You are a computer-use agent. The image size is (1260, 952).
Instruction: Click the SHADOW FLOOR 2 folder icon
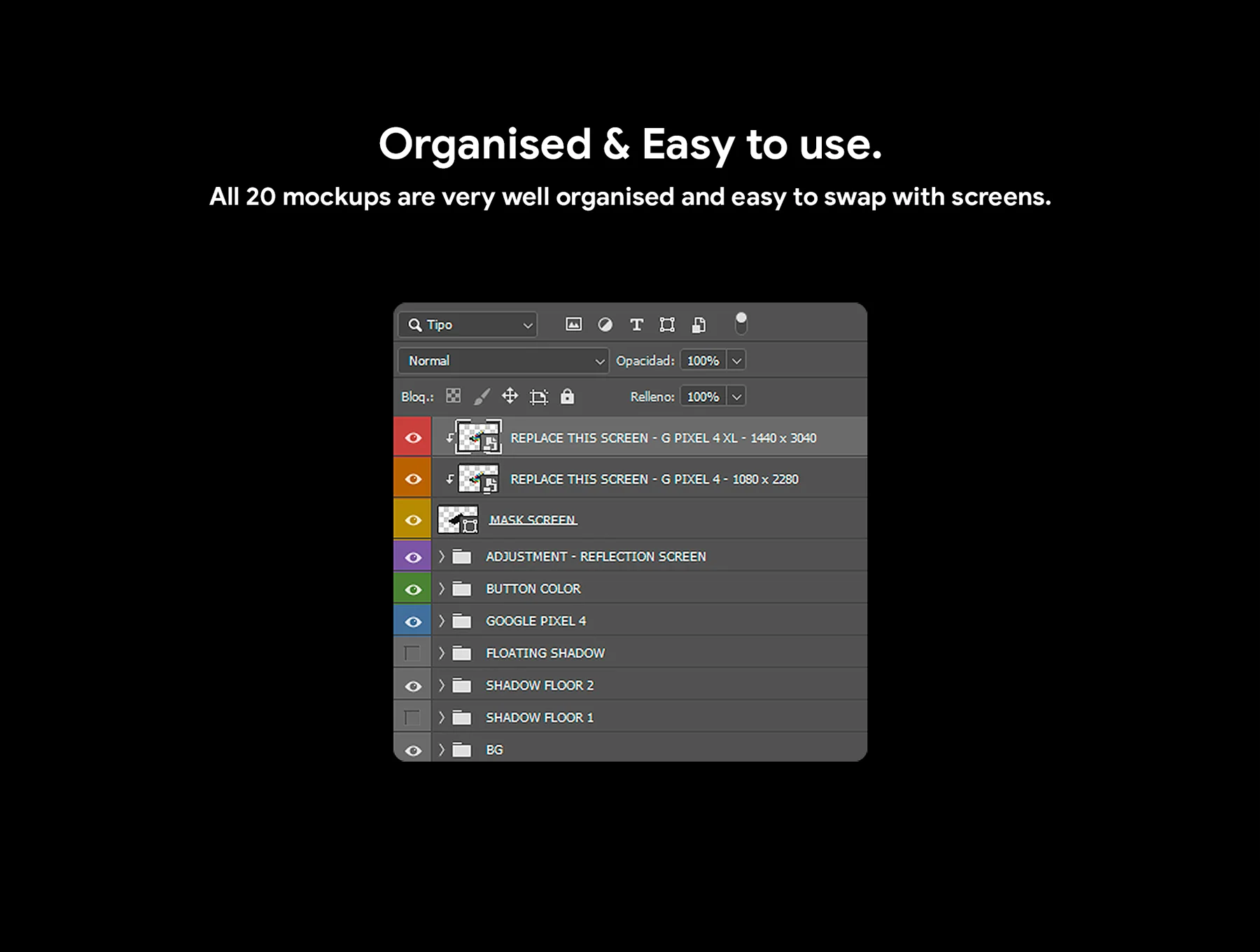(462, 685)
